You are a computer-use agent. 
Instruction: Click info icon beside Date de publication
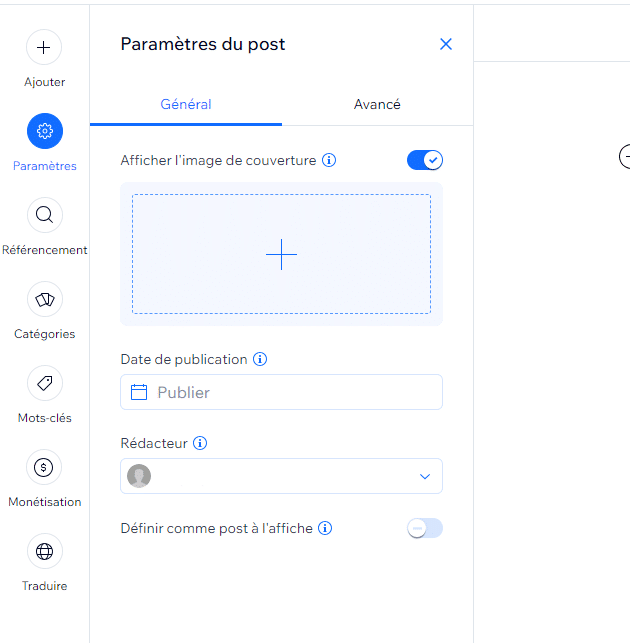coord(260,359)
